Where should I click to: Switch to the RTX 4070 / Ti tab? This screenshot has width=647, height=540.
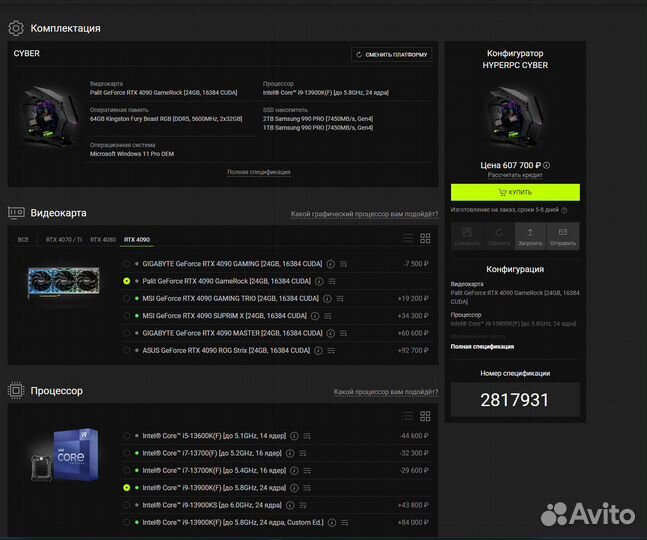64,240
